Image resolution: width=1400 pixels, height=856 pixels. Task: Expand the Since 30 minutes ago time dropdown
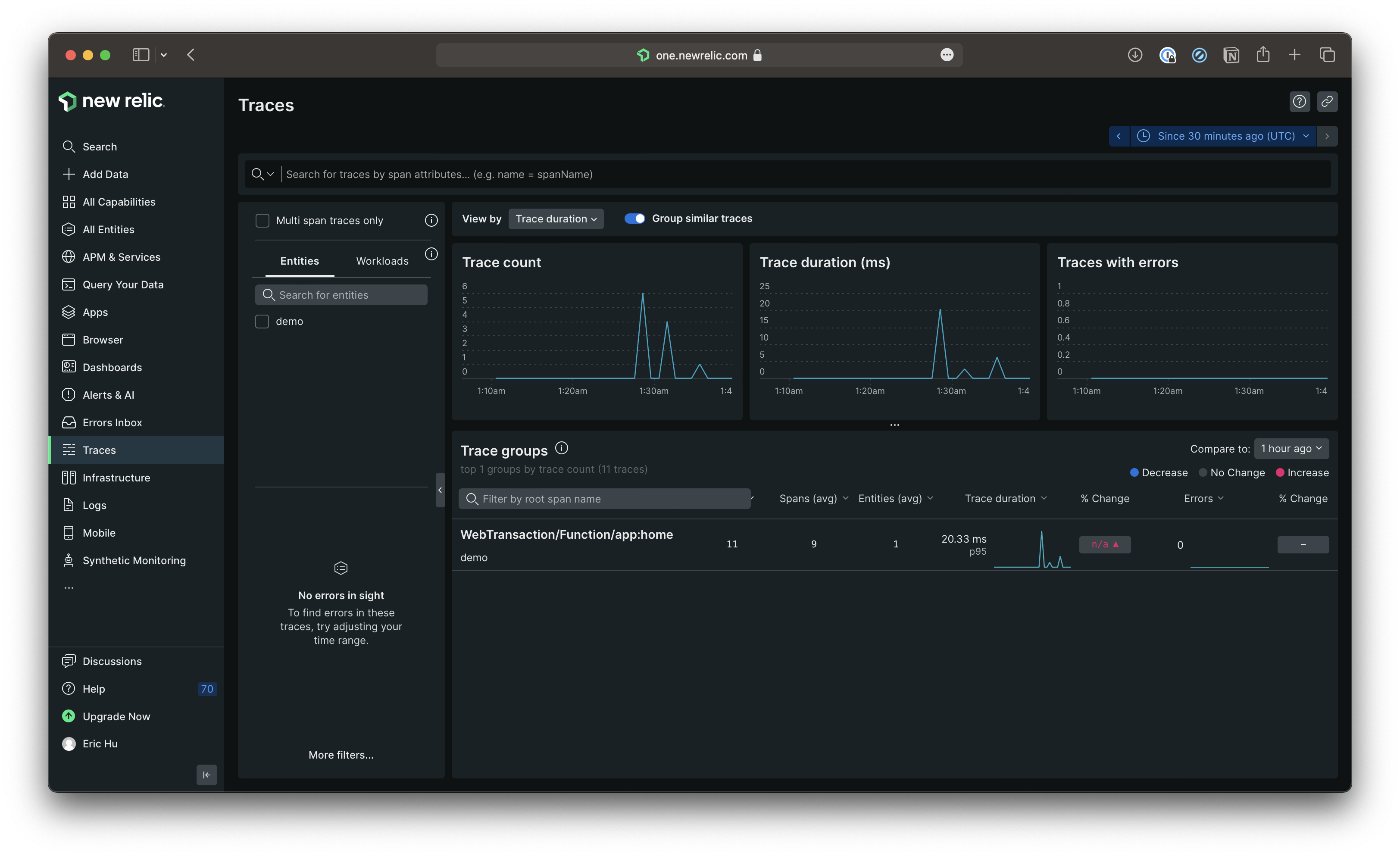(1225, 135)
